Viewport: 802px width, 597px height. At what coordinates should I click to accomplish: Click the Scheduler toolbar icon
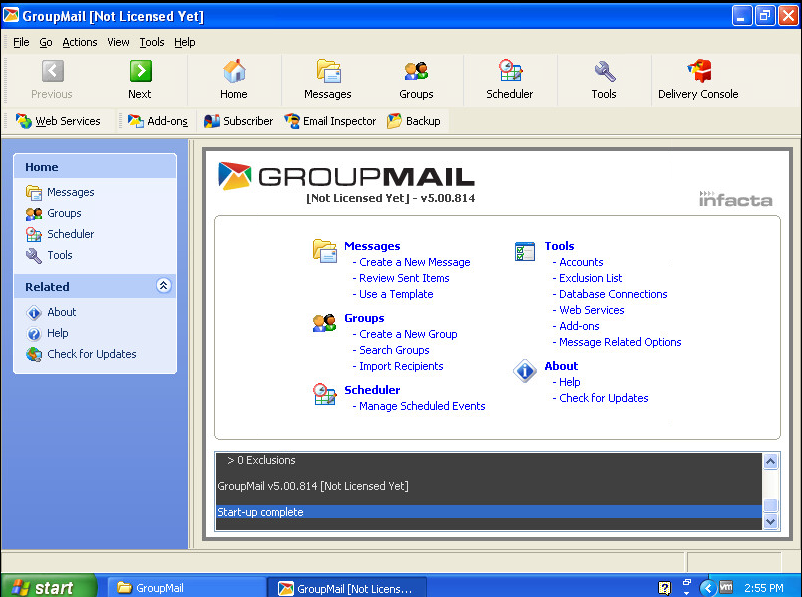(510, 72)
